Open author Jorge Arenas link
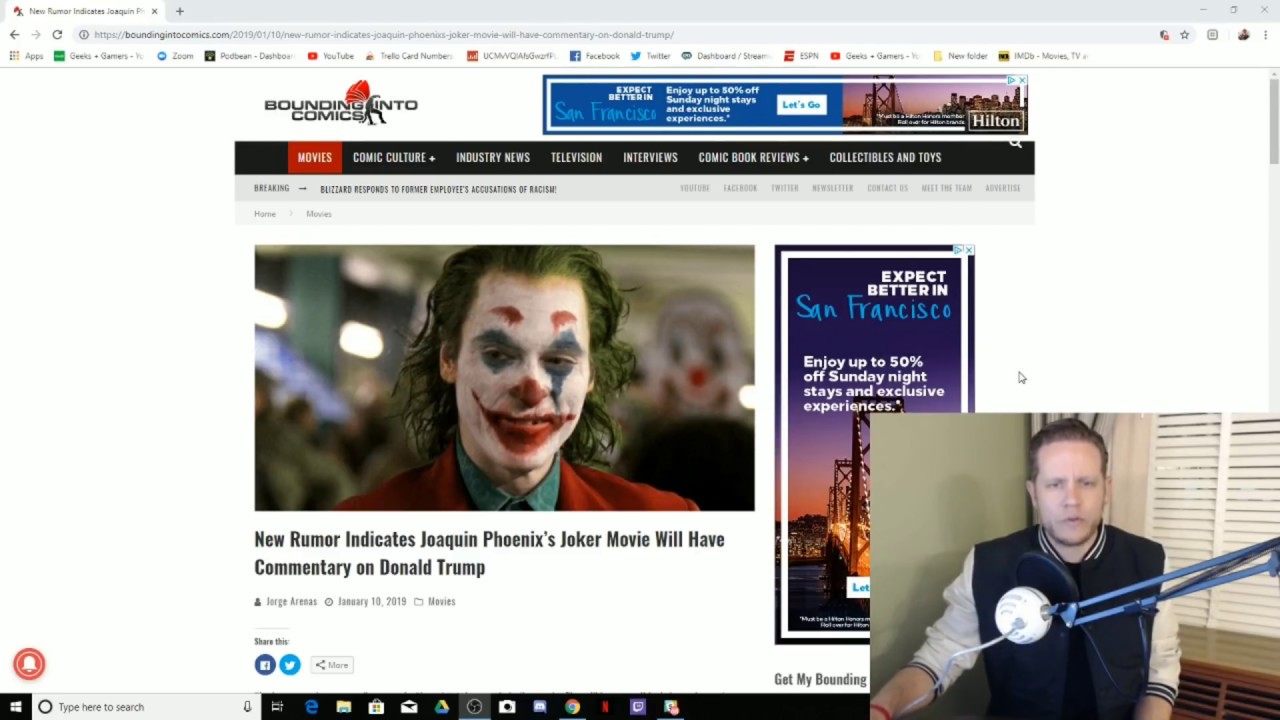 tap(291, 601)
